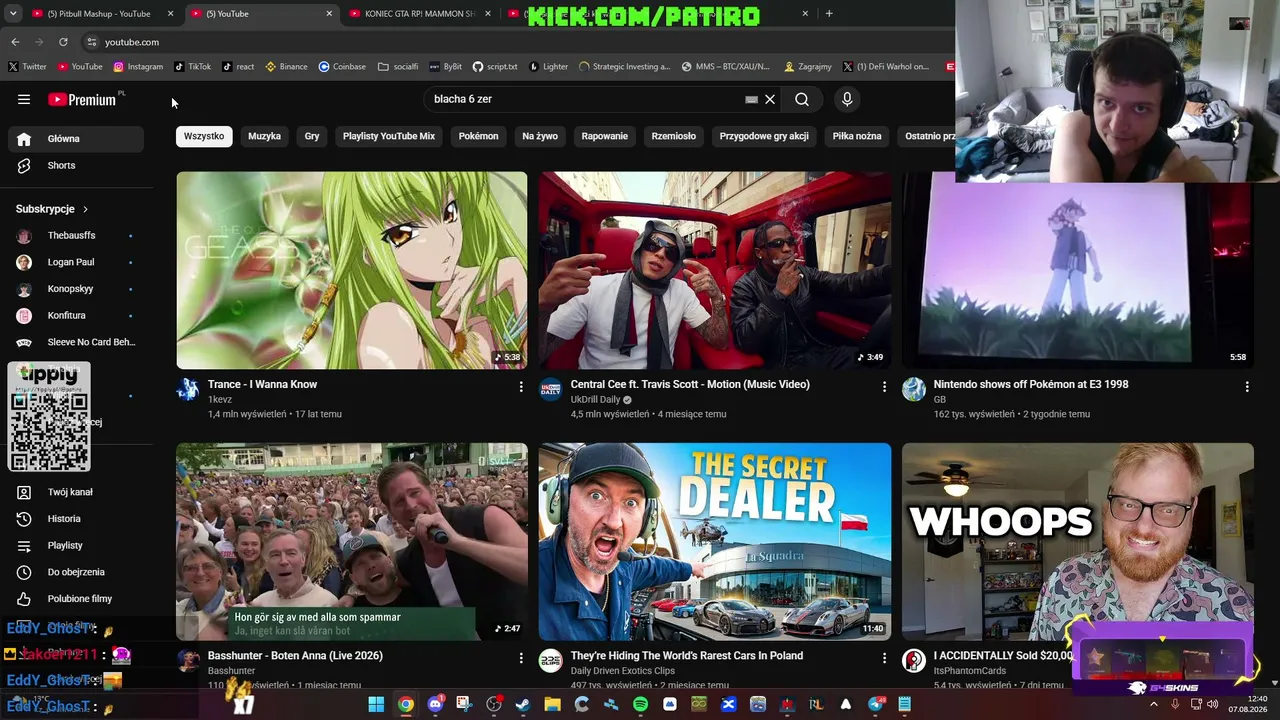Open the TikTok bookmark
The width and height of the screenshot is (1280, 720).
point(193,67)
